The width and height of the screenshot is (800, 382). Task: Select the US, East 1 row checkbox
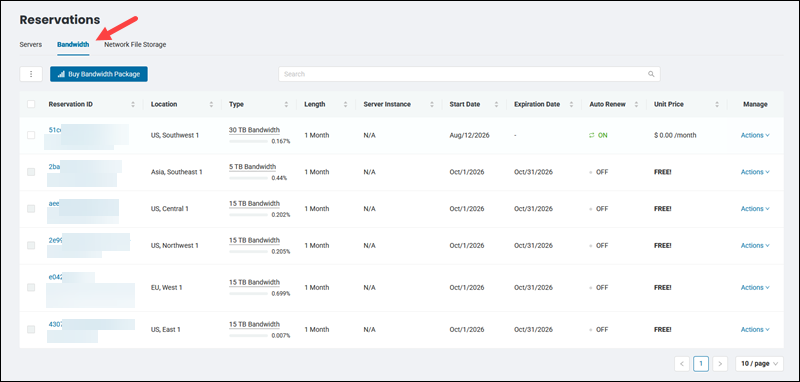(x=31, y=329)
